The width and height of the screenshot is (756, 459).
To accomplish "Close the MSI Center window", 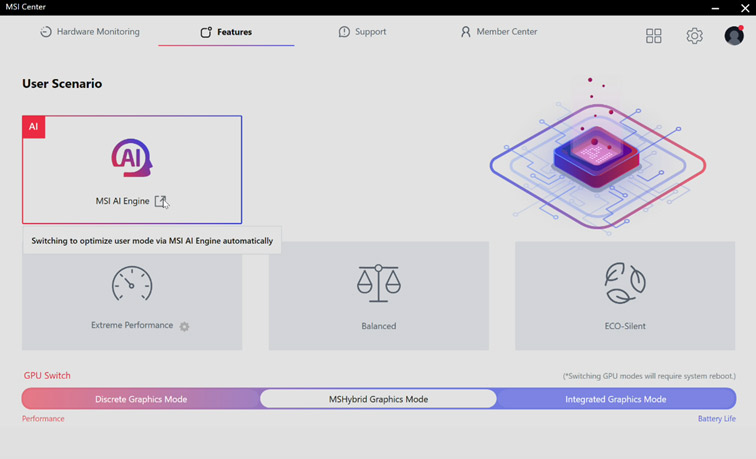I will click(x=744, y=7).
